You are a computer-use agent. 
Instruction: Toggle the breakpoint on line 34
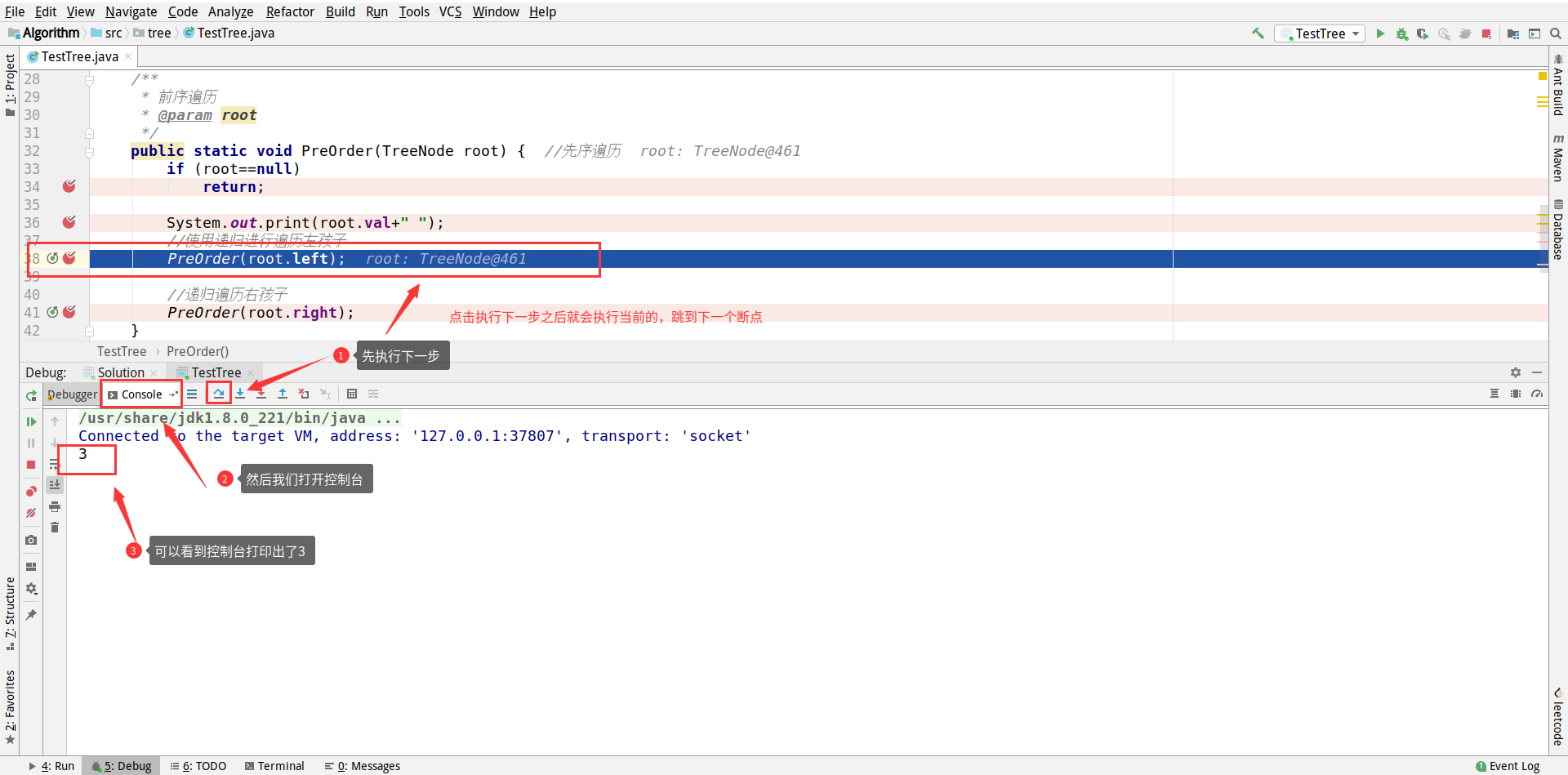[x=69, y=186]
